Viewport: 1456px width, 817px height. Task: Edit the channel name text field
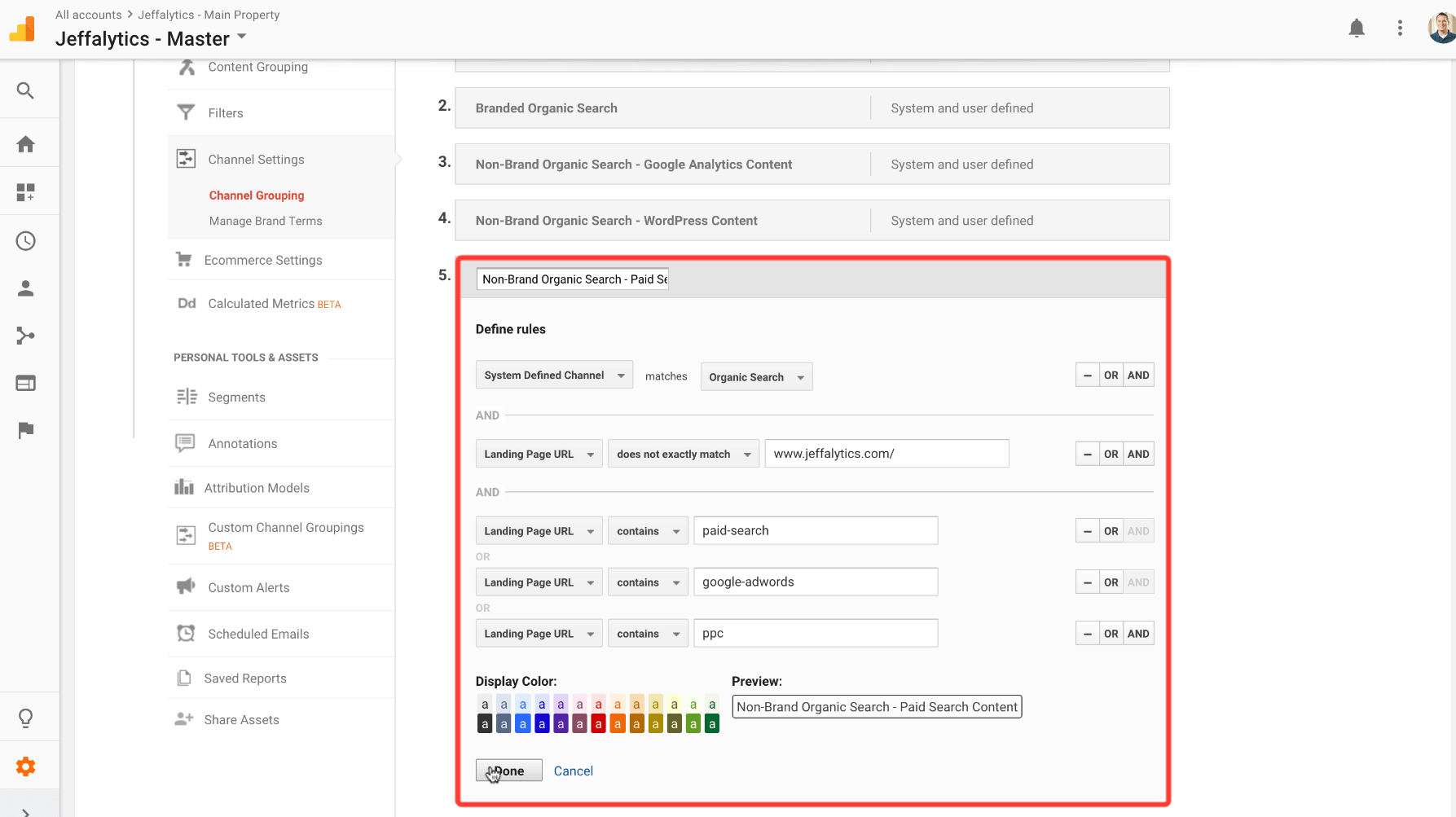point(573,279)
